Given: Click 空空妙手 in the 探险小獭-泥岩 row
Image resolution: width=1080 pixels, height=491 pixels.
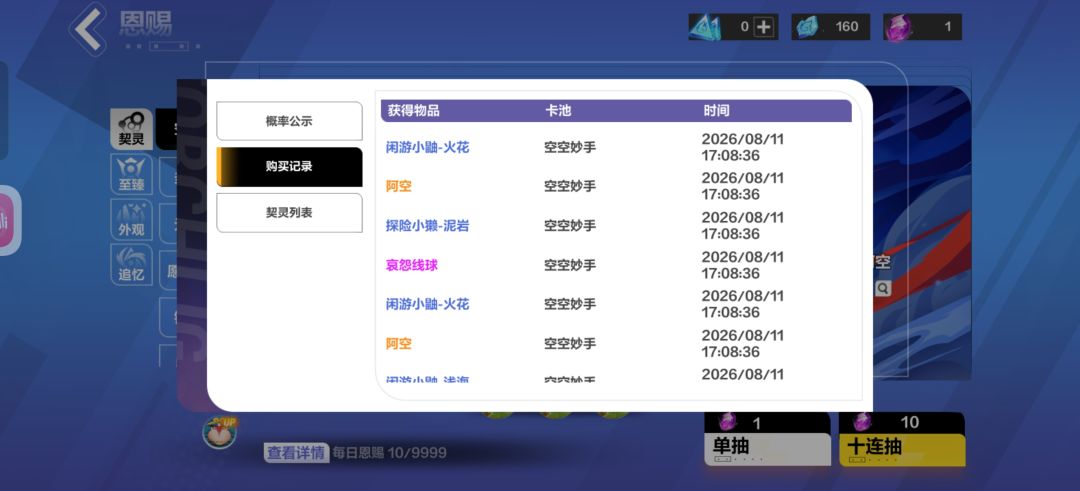Looking at the screenshot, I should [570, 226].
